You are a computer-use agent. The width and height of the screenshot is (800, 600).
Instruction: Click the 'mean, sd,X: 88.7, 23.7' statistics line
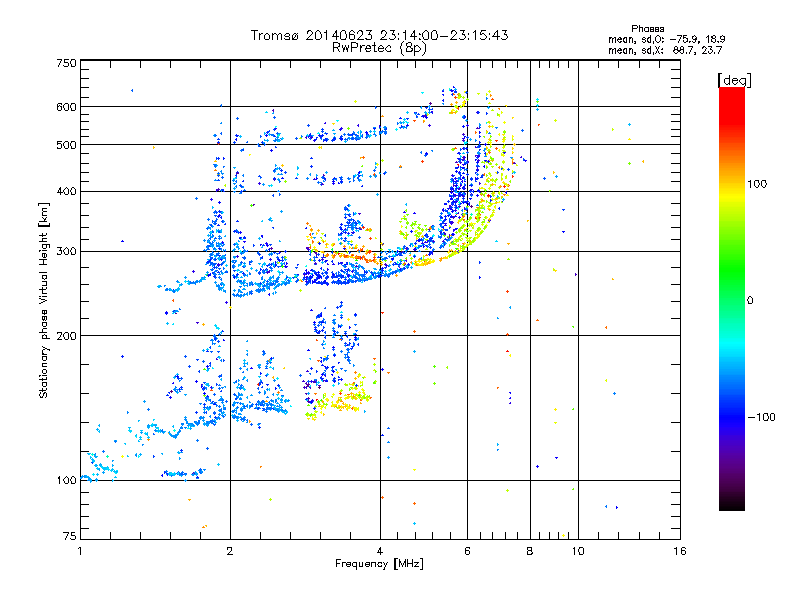665,50
